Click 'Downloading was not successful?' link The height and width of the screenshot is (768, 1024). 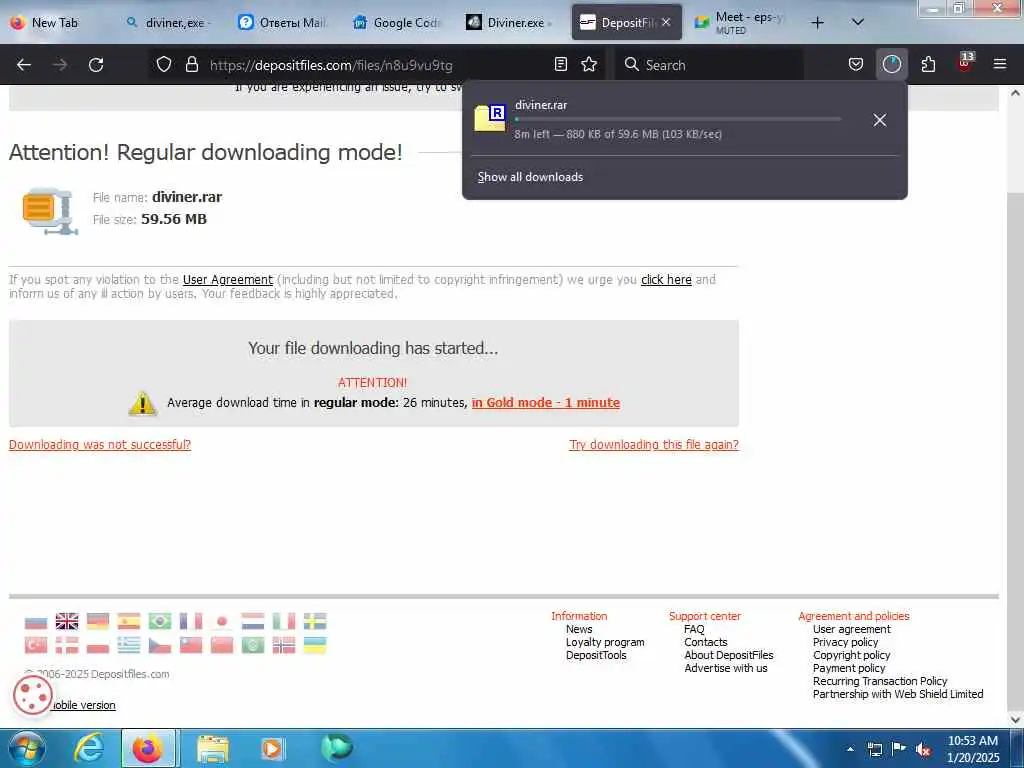100,444
